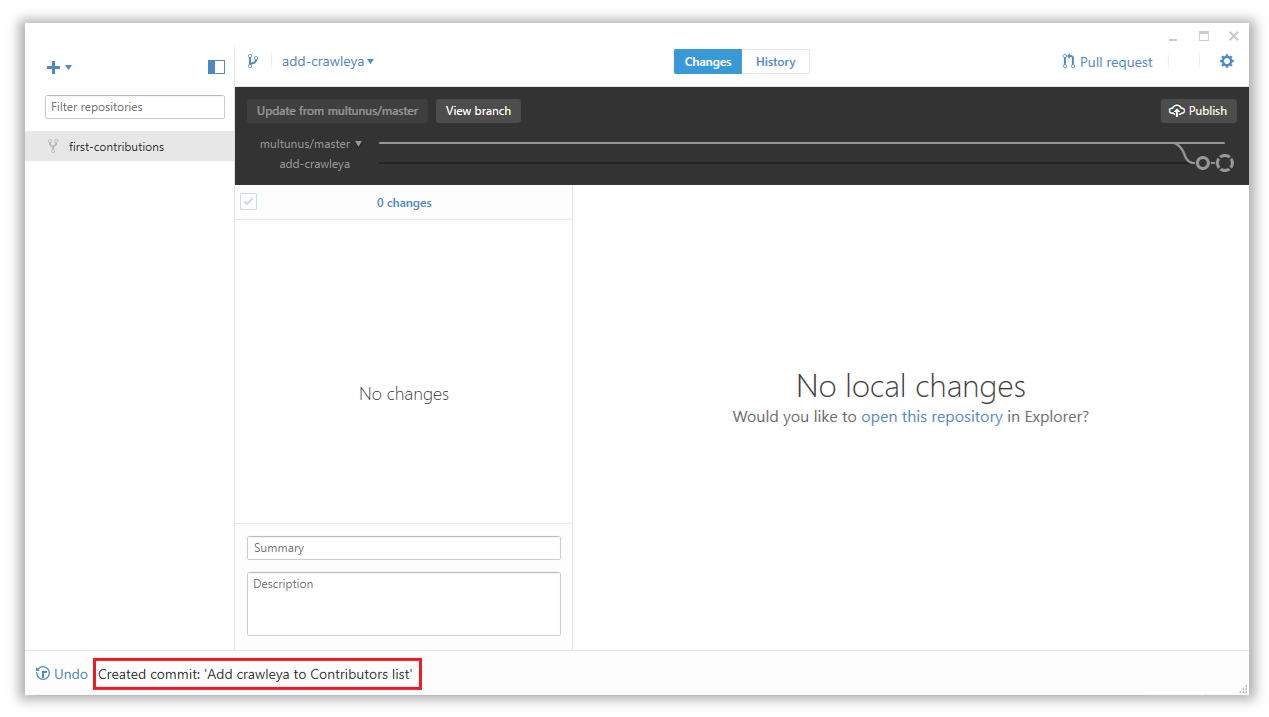Click the View branch button

coord(478,111)
